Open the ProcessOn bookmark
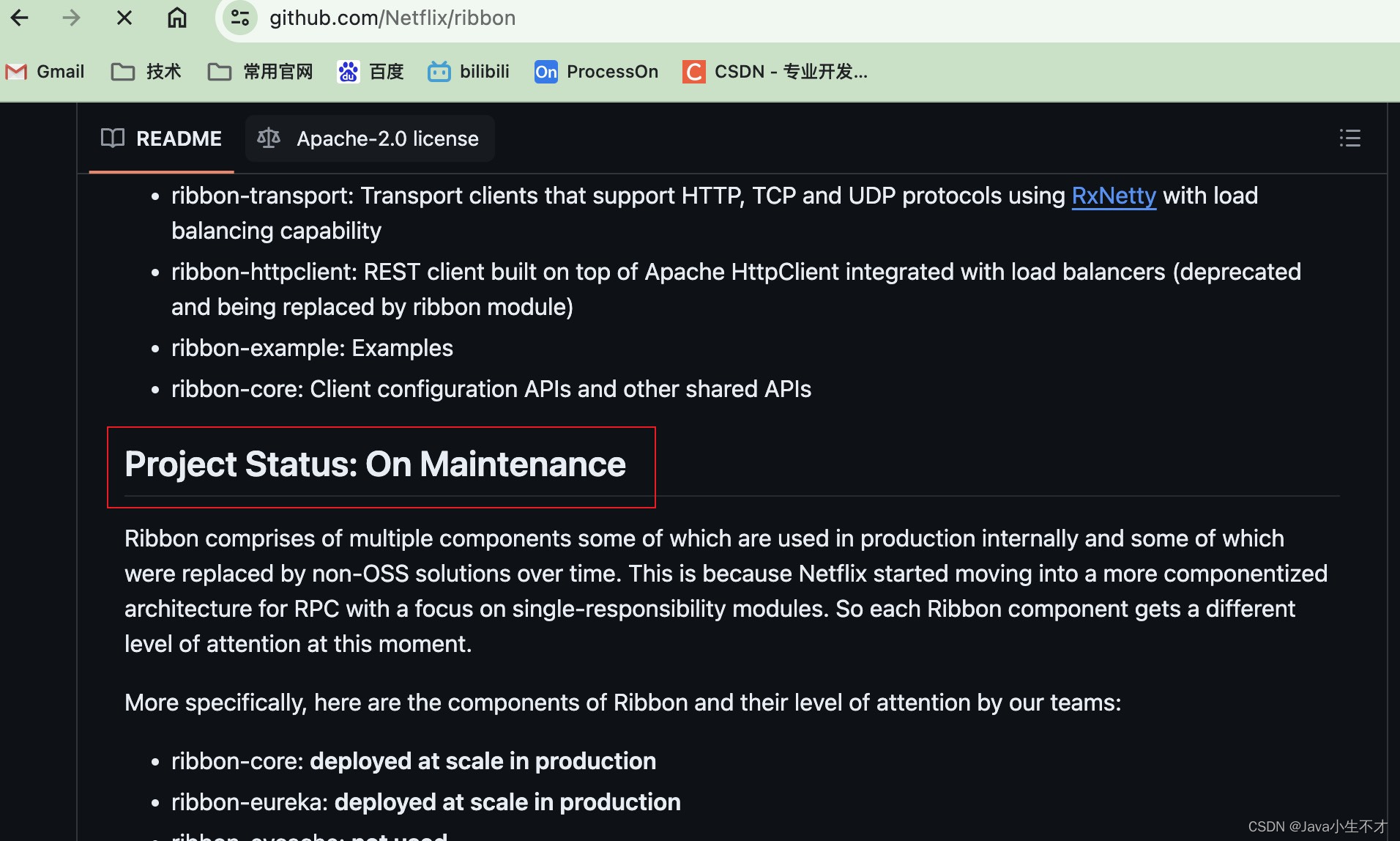The image size is (1400, 841). coord(596,72)
